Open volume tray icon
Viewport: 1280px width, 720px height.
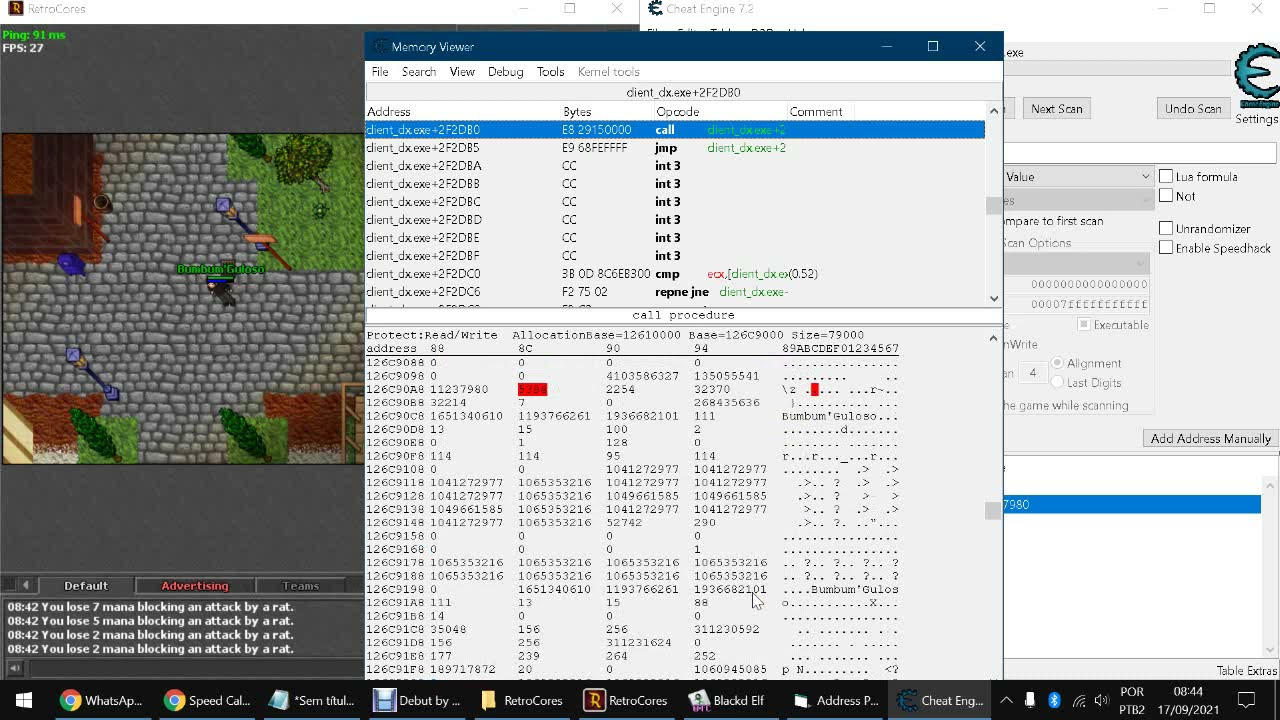pyautogui.click(x=1102, y=700)
